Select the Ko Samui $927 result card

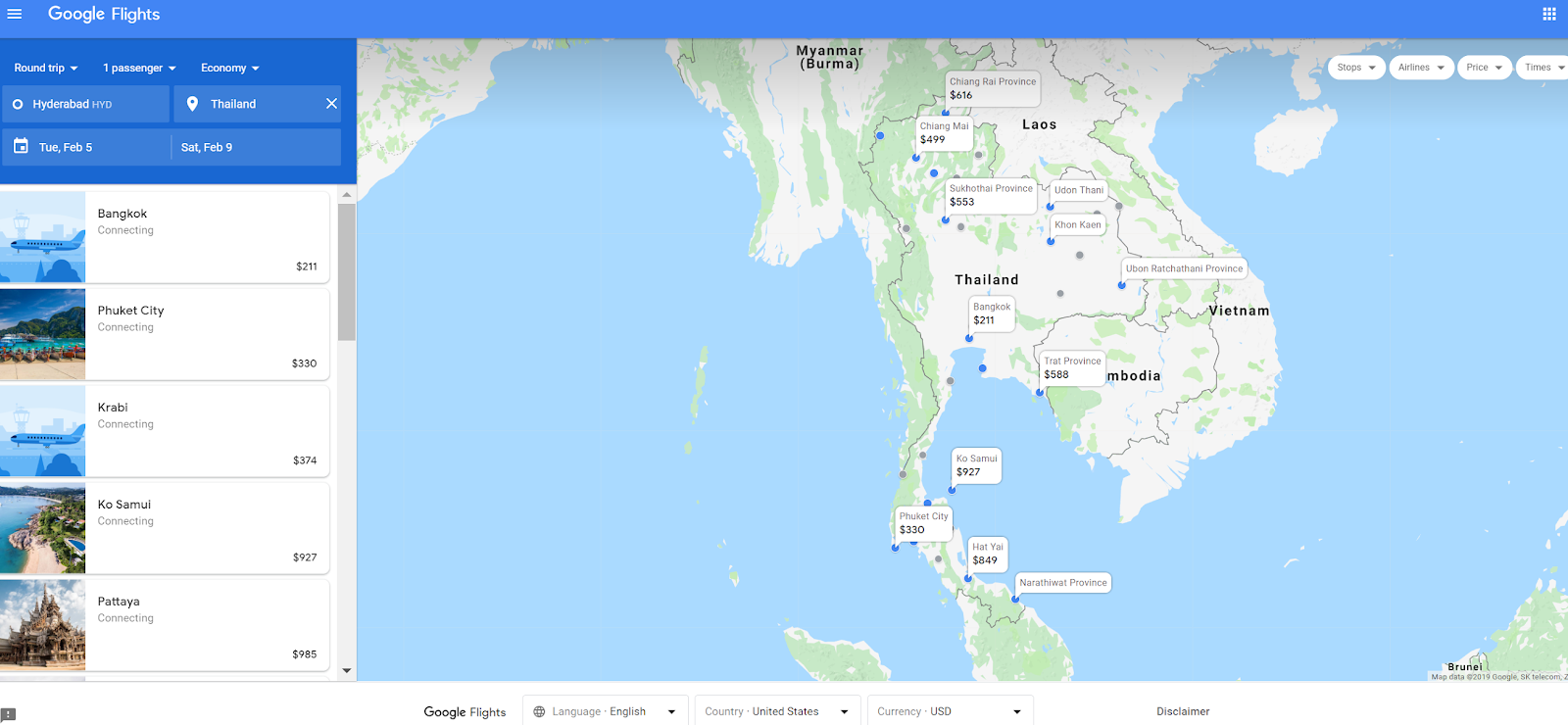[x=165, y=529]
